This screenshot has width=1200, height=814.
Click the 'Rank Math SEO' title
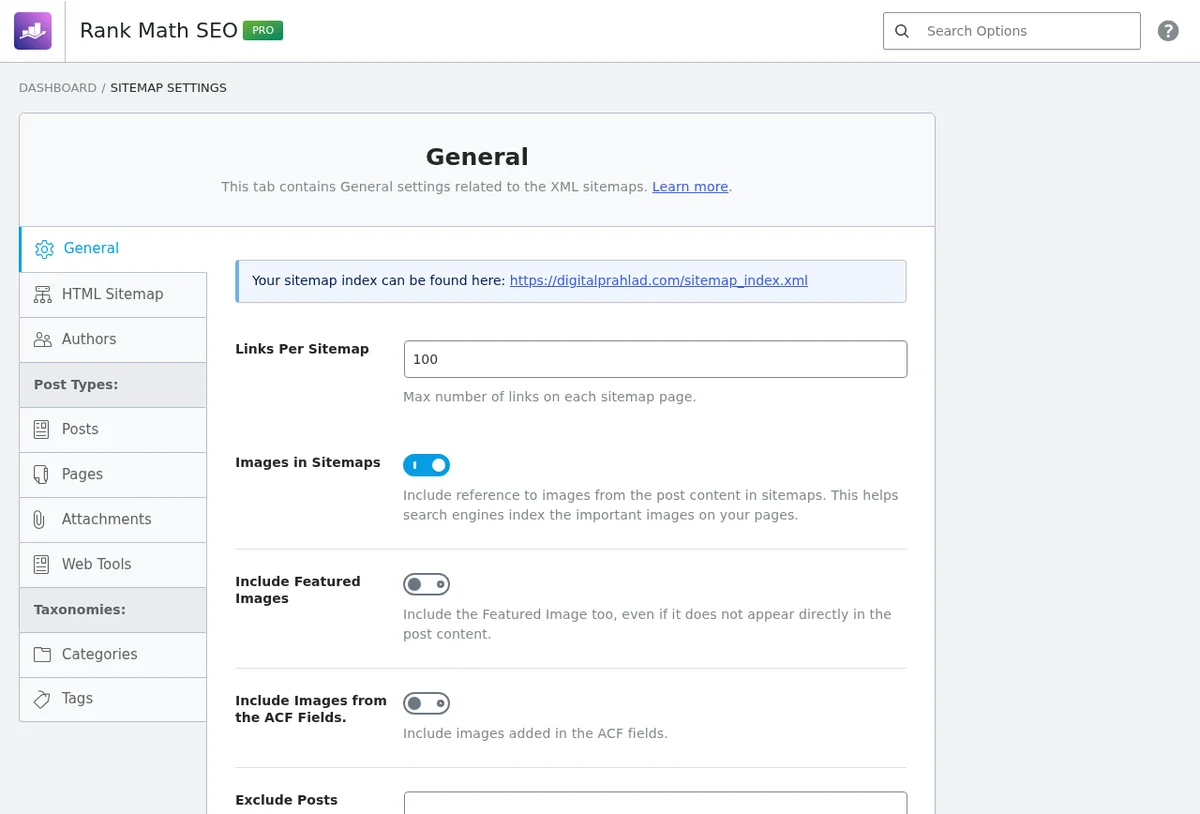(x=158, y=31)
